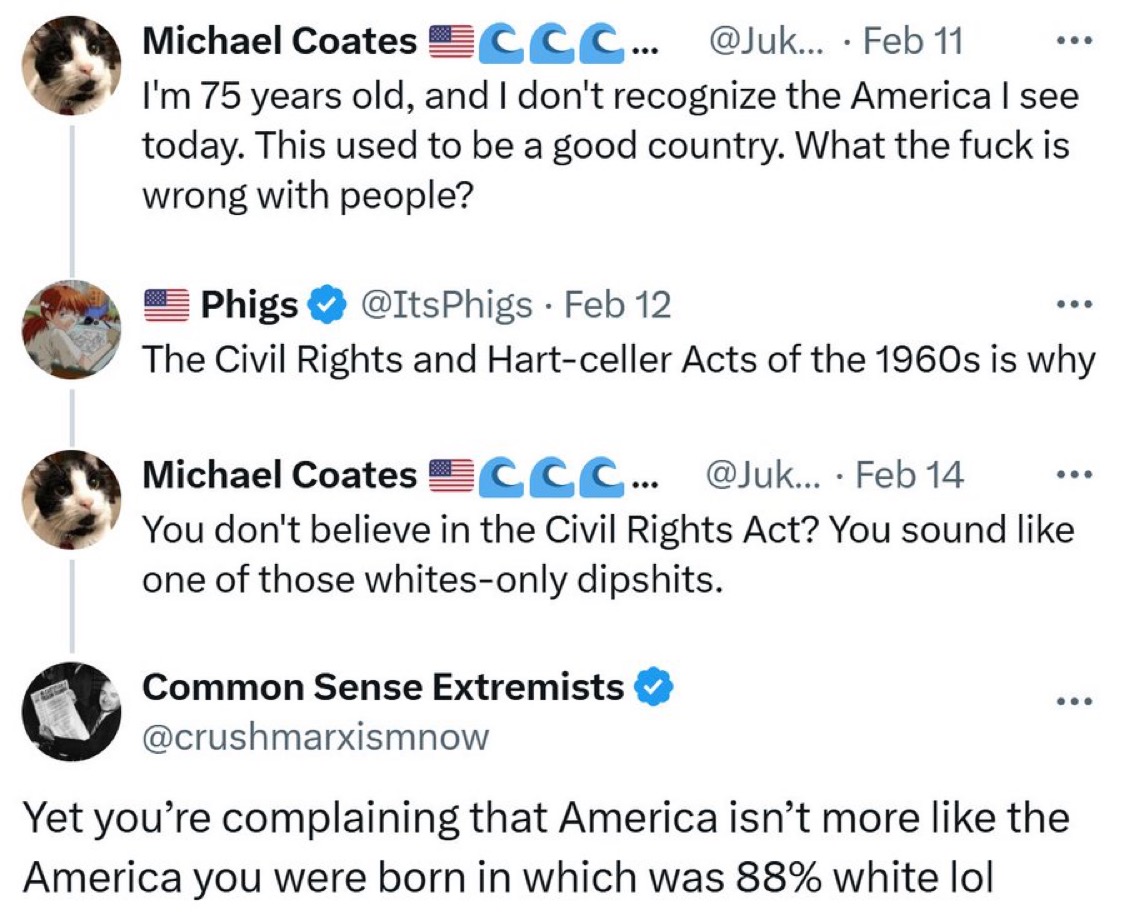Click Common Sense Extremists' verified badge
Screen dimensions: 1125x920
pos(654,687)
